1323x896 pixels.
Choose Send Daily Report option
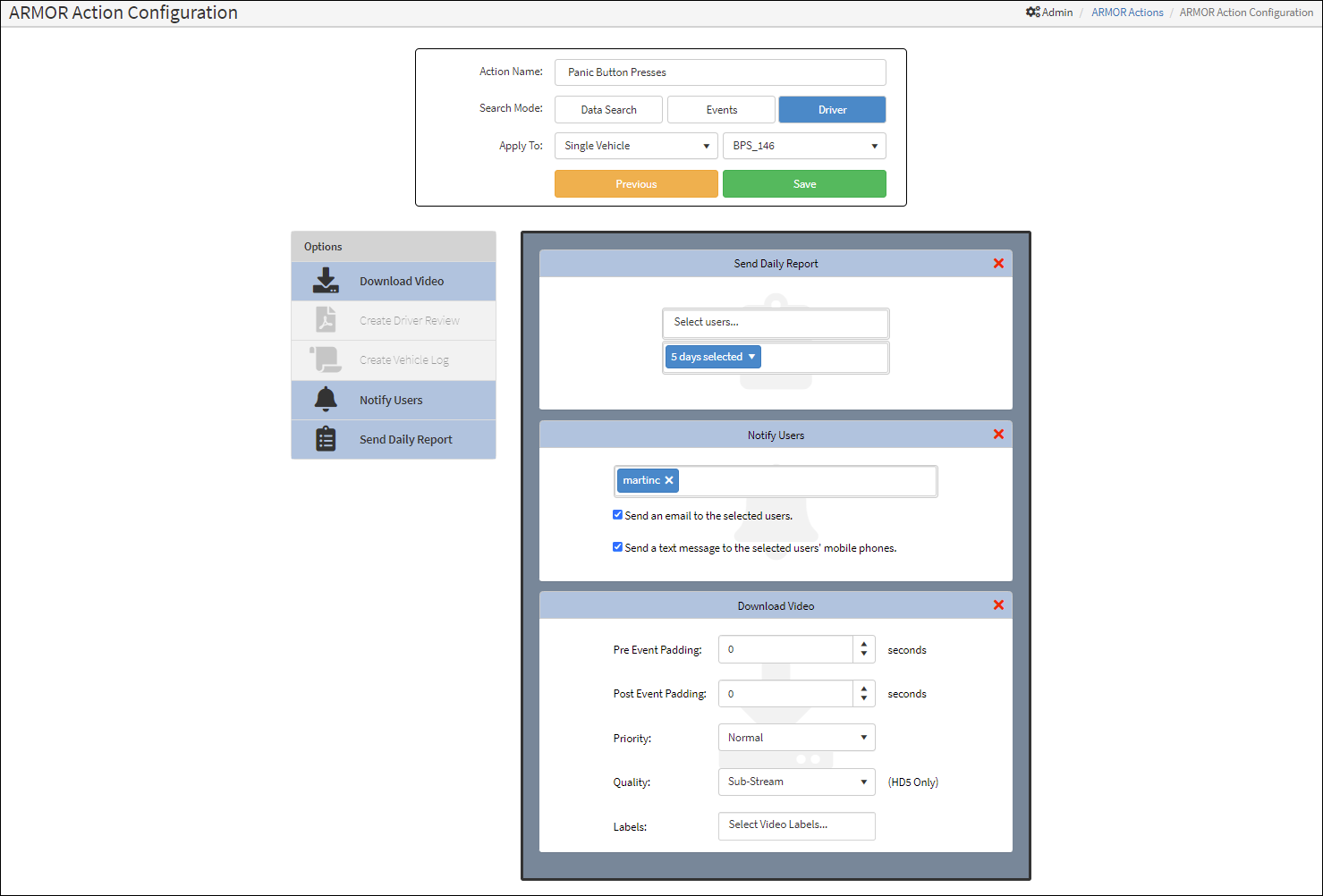(394, 439)
